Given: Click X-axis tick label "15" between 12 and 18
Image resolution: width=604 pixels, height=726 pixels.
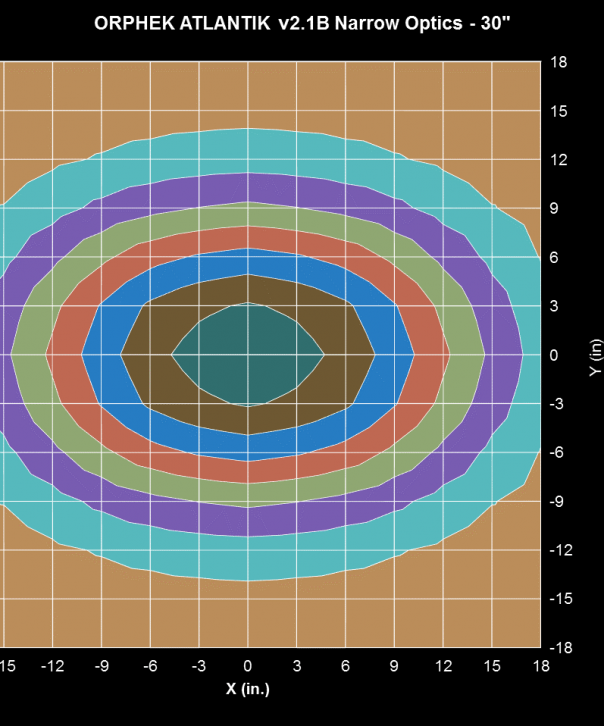Looking at the screenshot, I should tap(492, 666).
